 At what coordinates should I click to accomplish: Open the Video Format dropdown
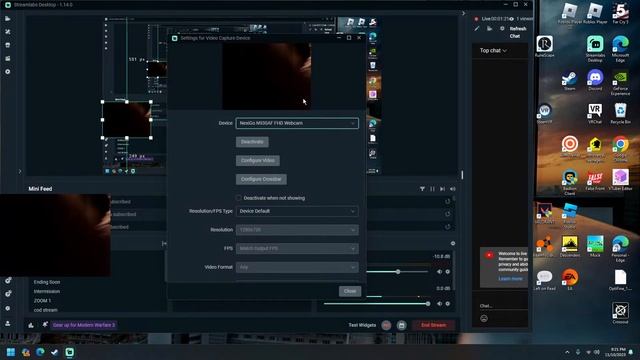click(x=297, y=267)
